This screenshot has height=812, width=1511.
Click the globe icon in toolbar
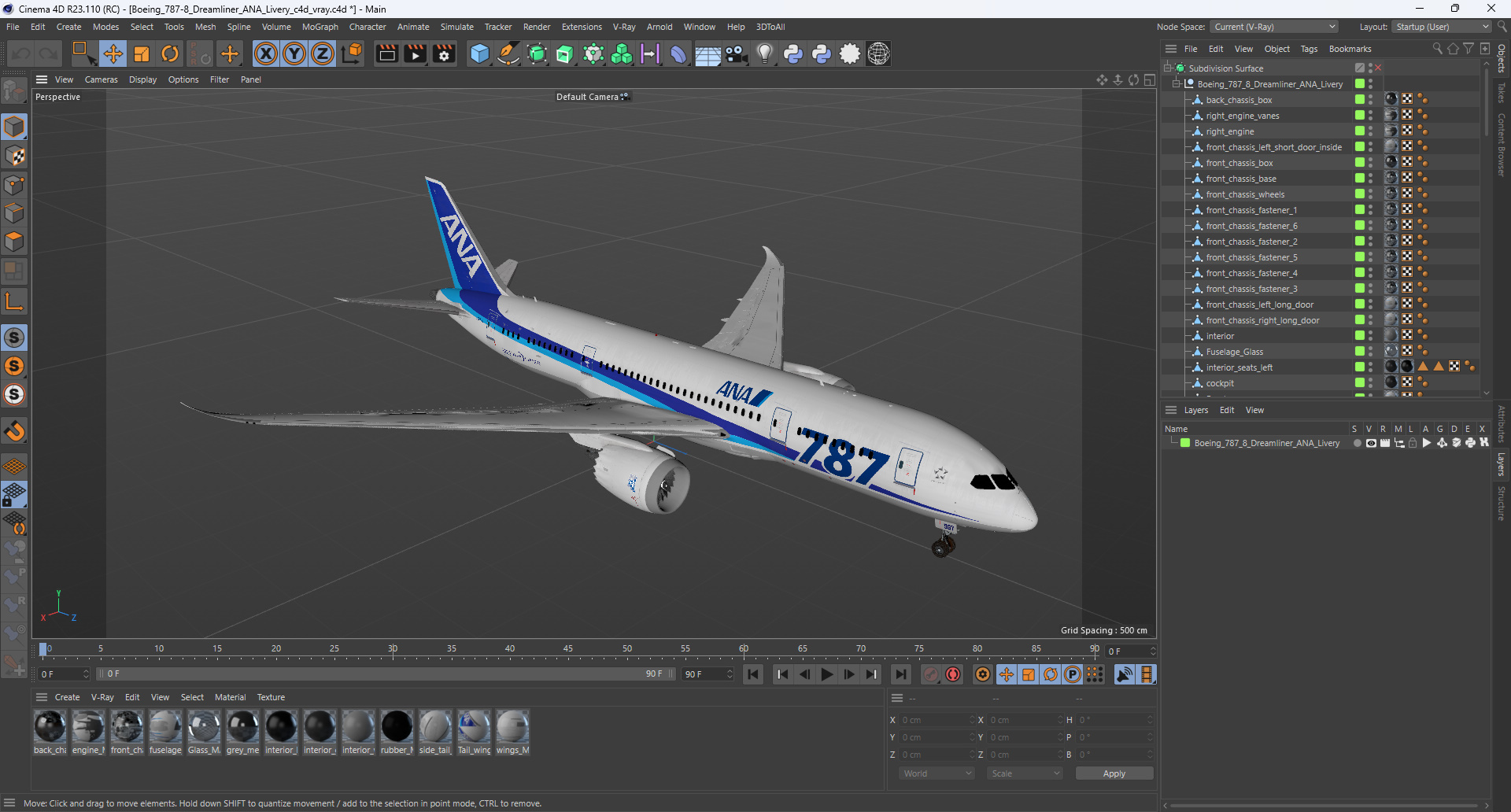point(878,54)
